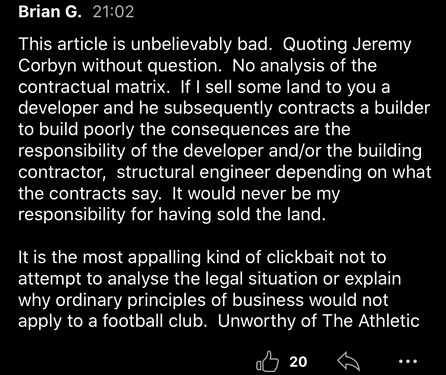Click the like count showing 20

[298, 362]
